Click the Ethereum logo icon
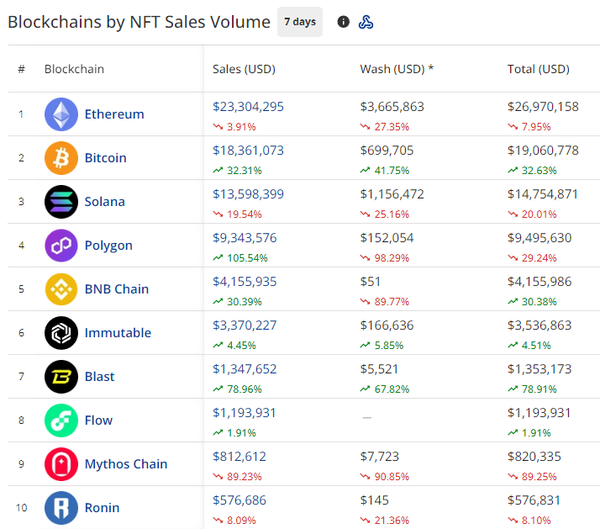Image resolution: width=600 pixels, height=529 pixels. point(61,114)
